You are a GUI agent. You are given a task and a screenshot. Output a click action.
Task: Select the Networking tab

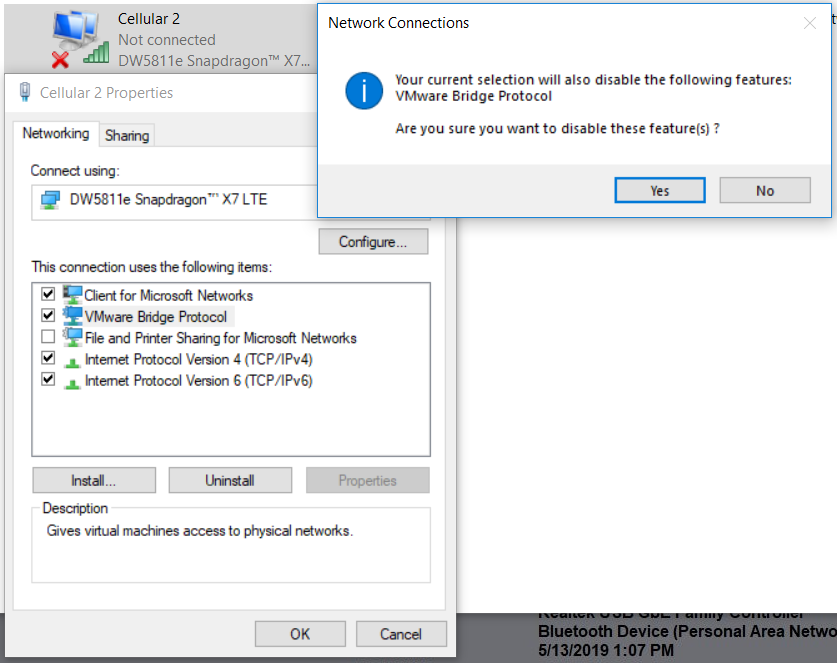pos(56,133)
